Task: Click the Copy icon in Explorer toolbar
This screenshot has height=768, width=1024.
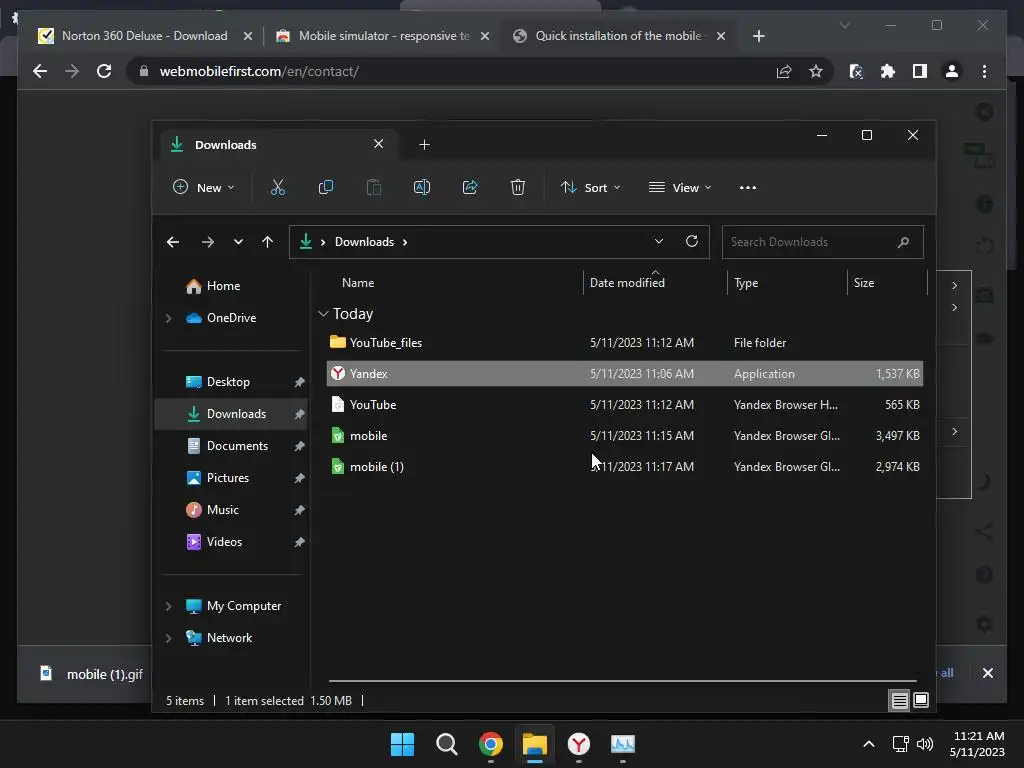Action: [x=325, y=187]
